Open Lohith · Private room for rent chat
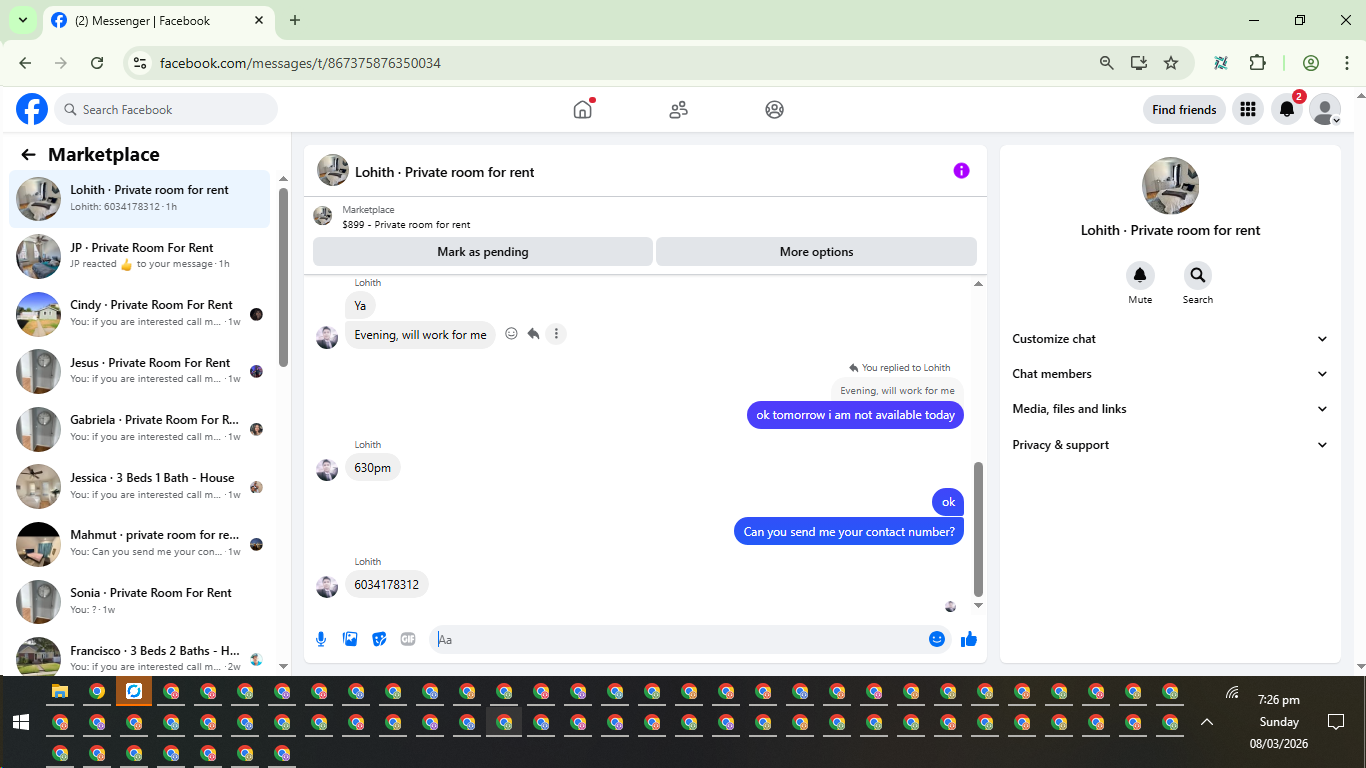The width and height of the screenshot is (1366, 768). click(x=140, y=198)
